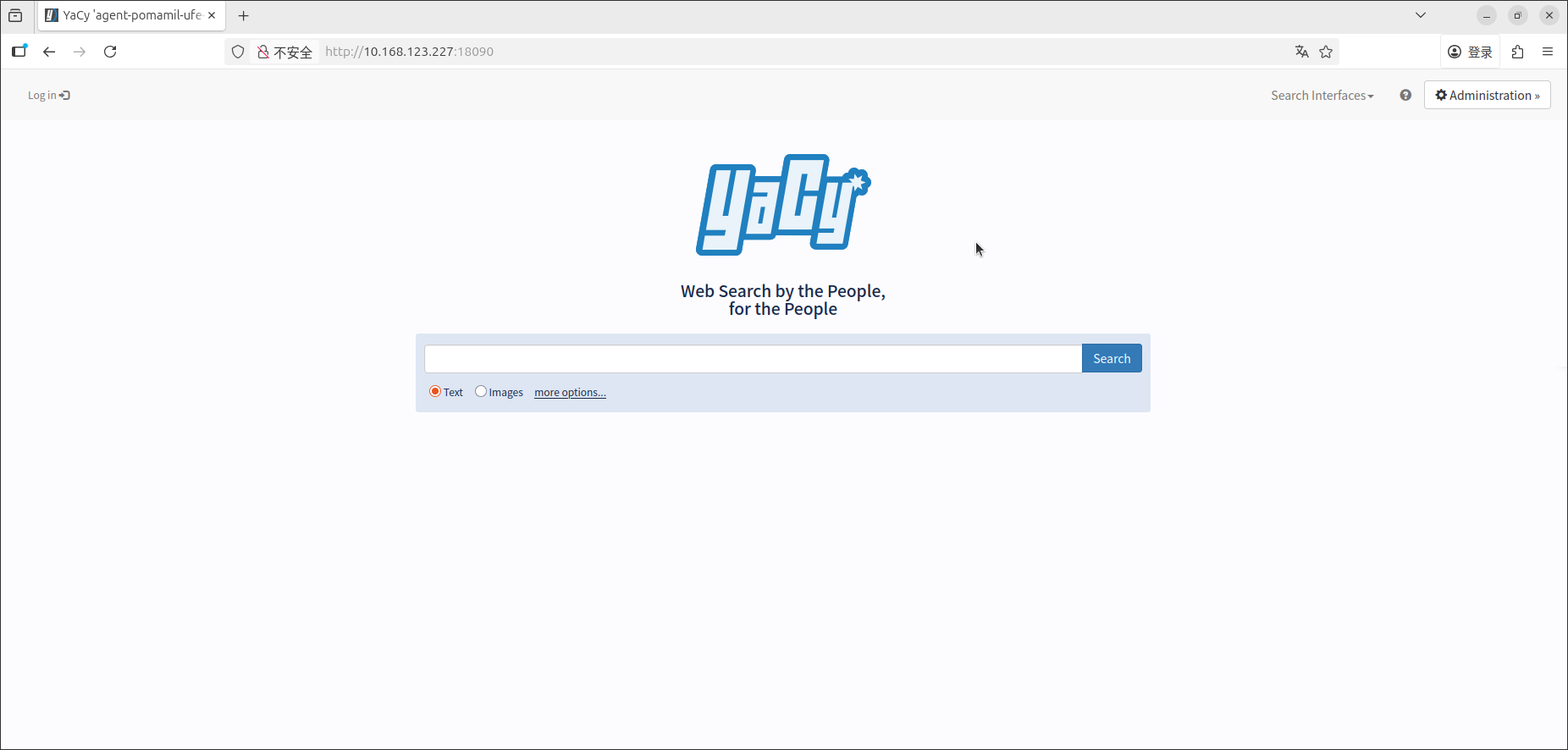Open Administration menu
Screen dimensions: 1568x750
[1487, 96]
